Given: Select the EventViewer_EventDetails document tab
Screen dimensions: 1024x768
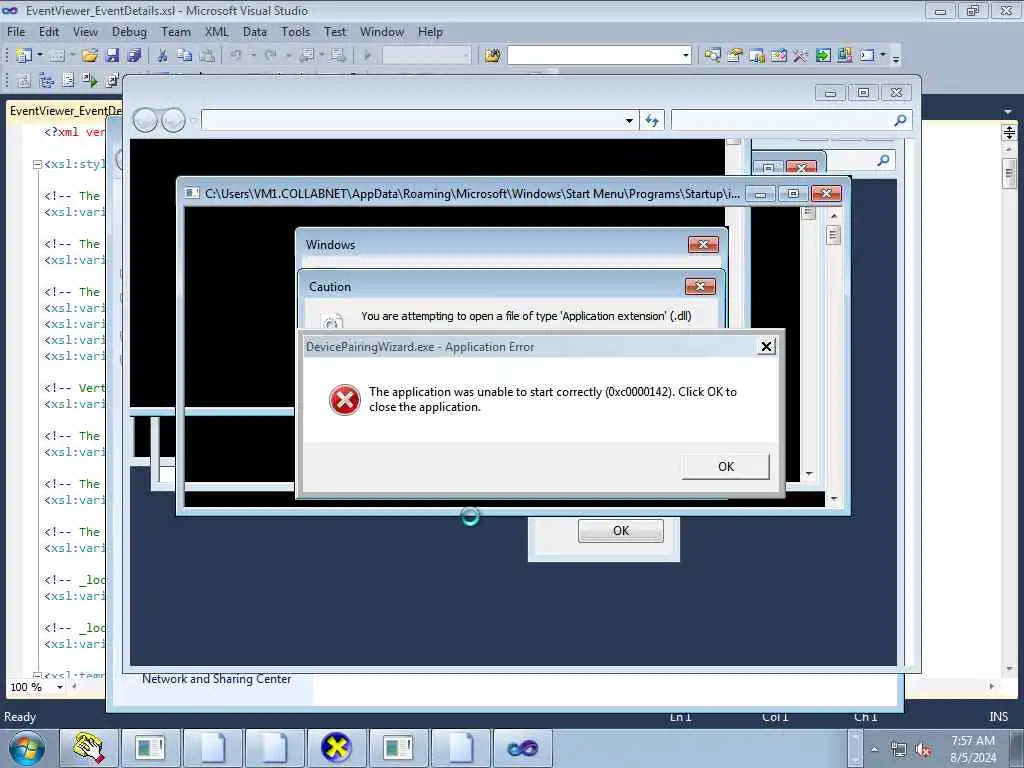Looking at the screenshot, I should pos(65,110).
